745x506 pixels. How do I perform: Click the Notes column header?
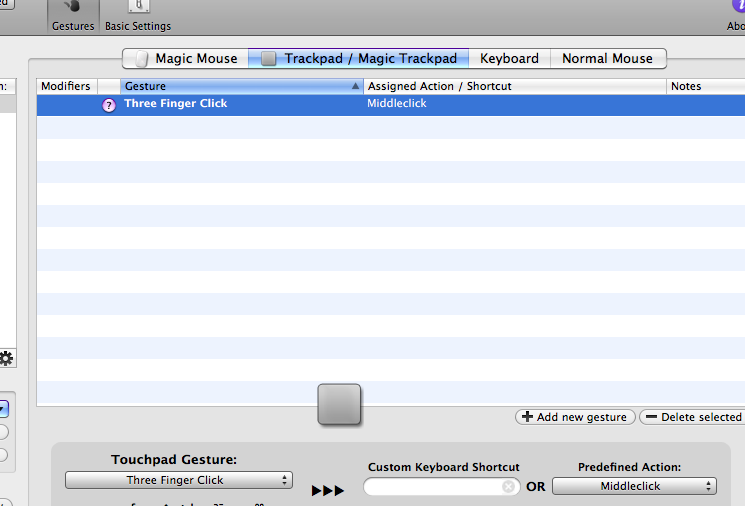pos(706,86)
